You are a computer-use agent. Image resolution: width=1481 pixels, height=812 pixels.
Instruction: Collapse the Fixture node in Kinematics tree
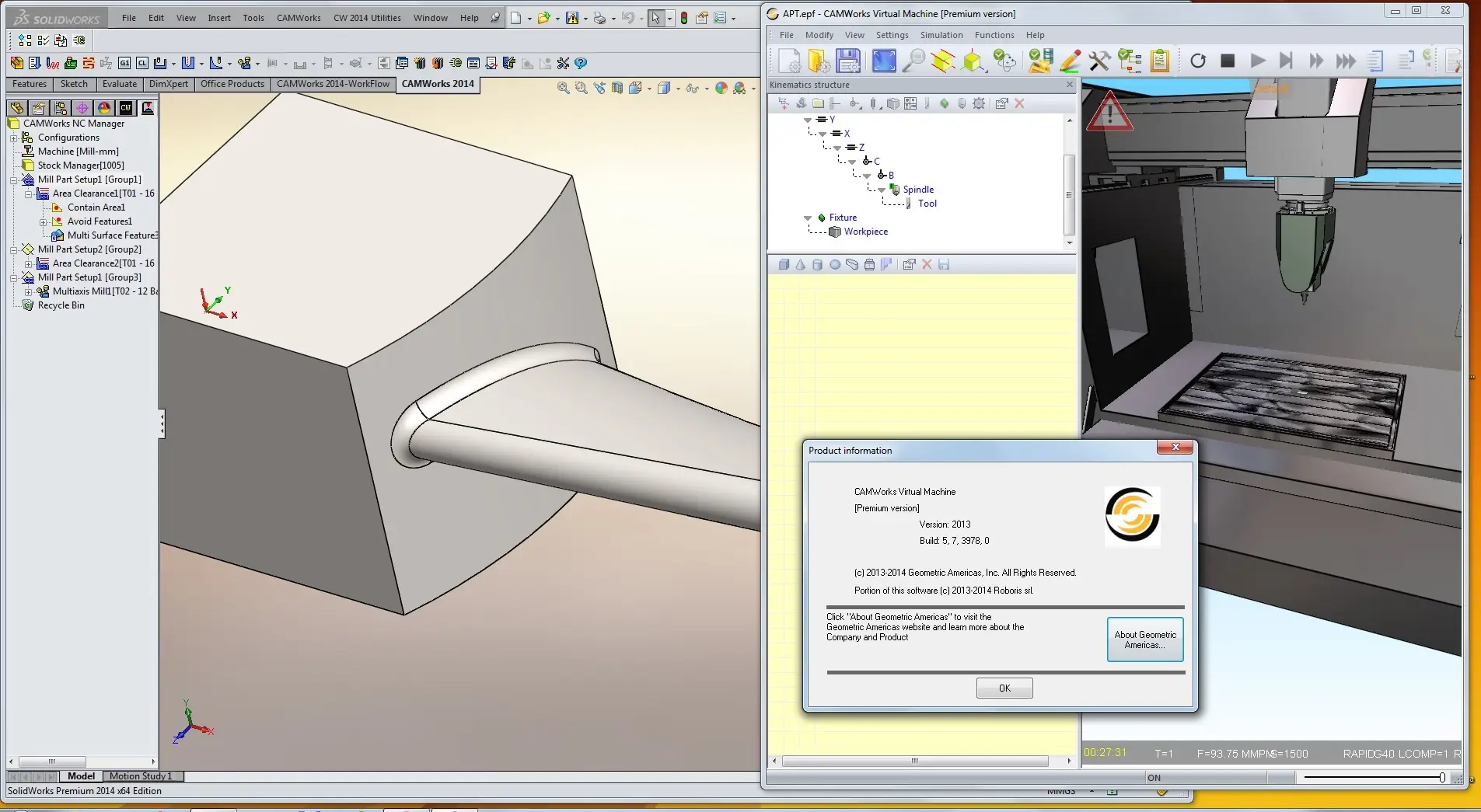[x=808, y=218]
